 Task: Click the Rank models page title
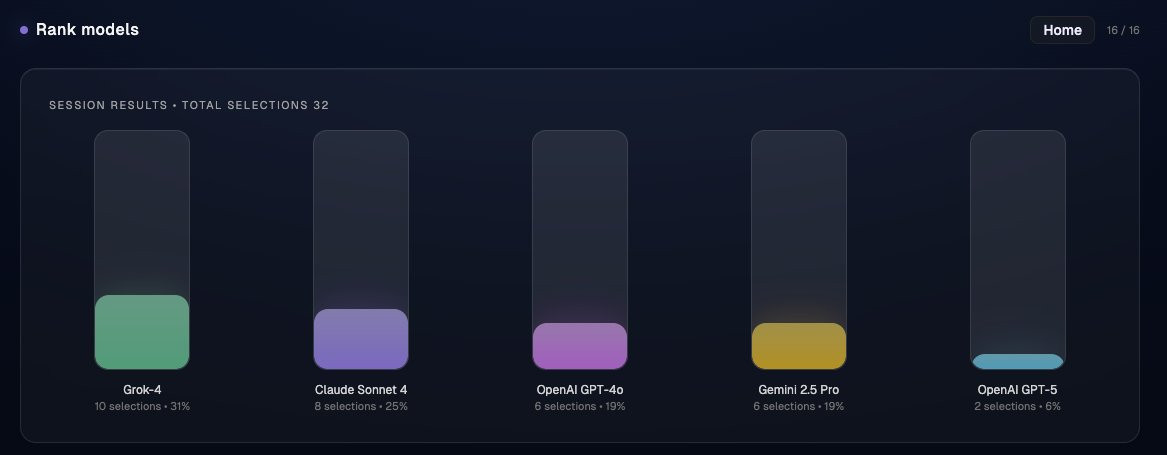tap(87, 30)
